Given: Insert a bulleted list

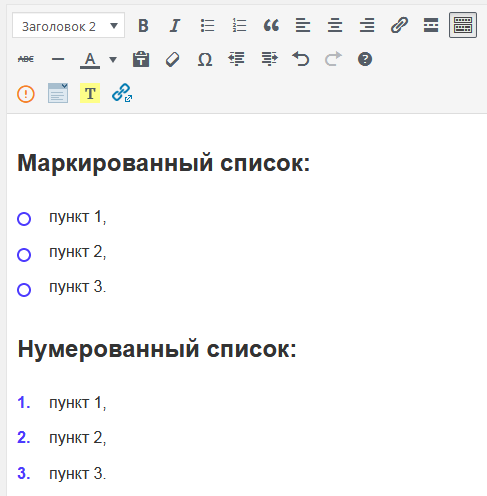Looking at the screenshot, I should click(x=207, y=25).
